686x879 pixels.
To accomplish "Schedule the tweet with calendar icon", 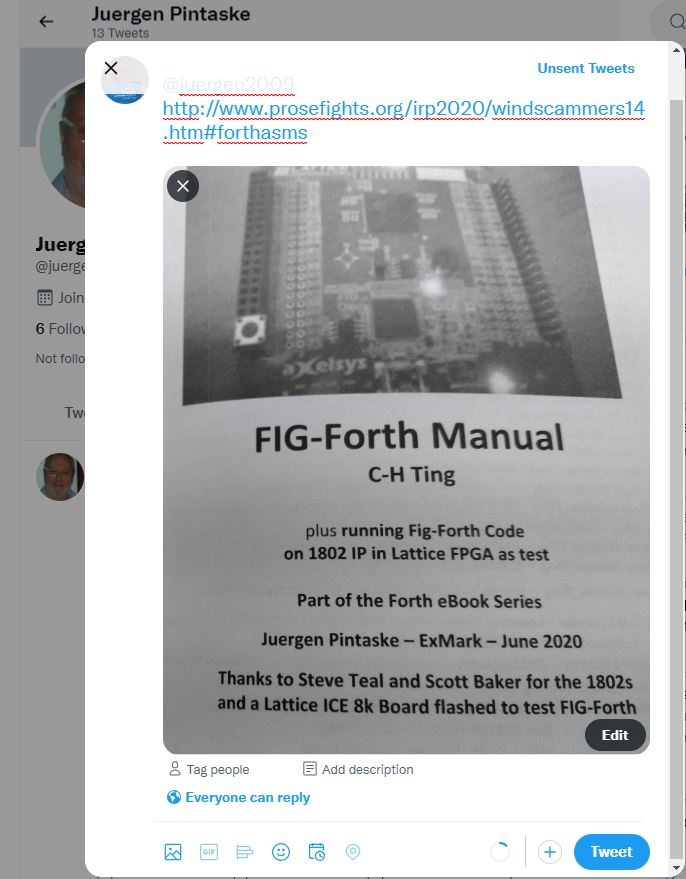I will click(x=317, y=852).
